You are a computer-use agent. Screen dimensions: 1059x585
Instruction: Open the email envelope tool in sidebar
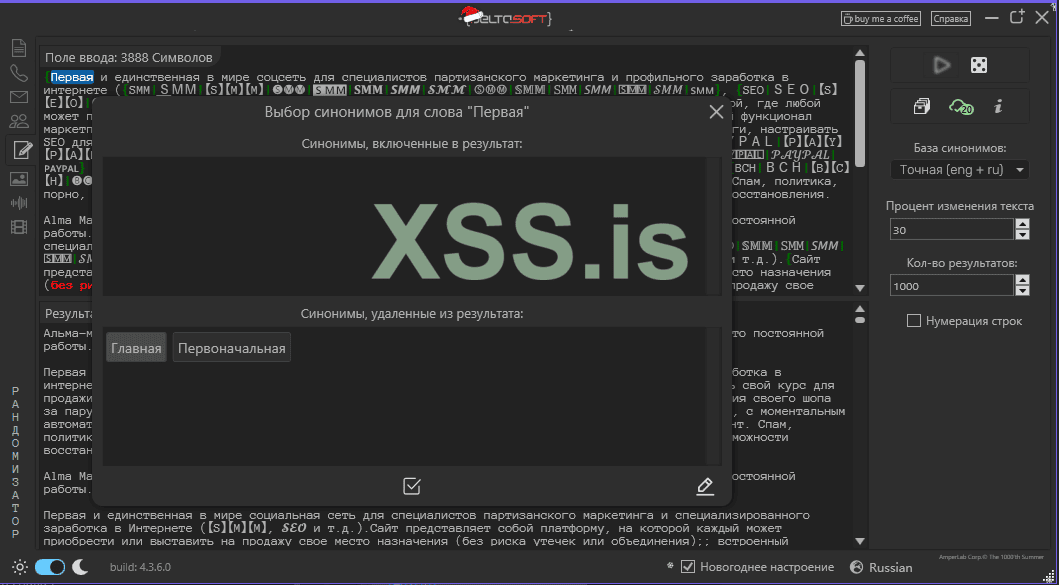pos(19,97)
